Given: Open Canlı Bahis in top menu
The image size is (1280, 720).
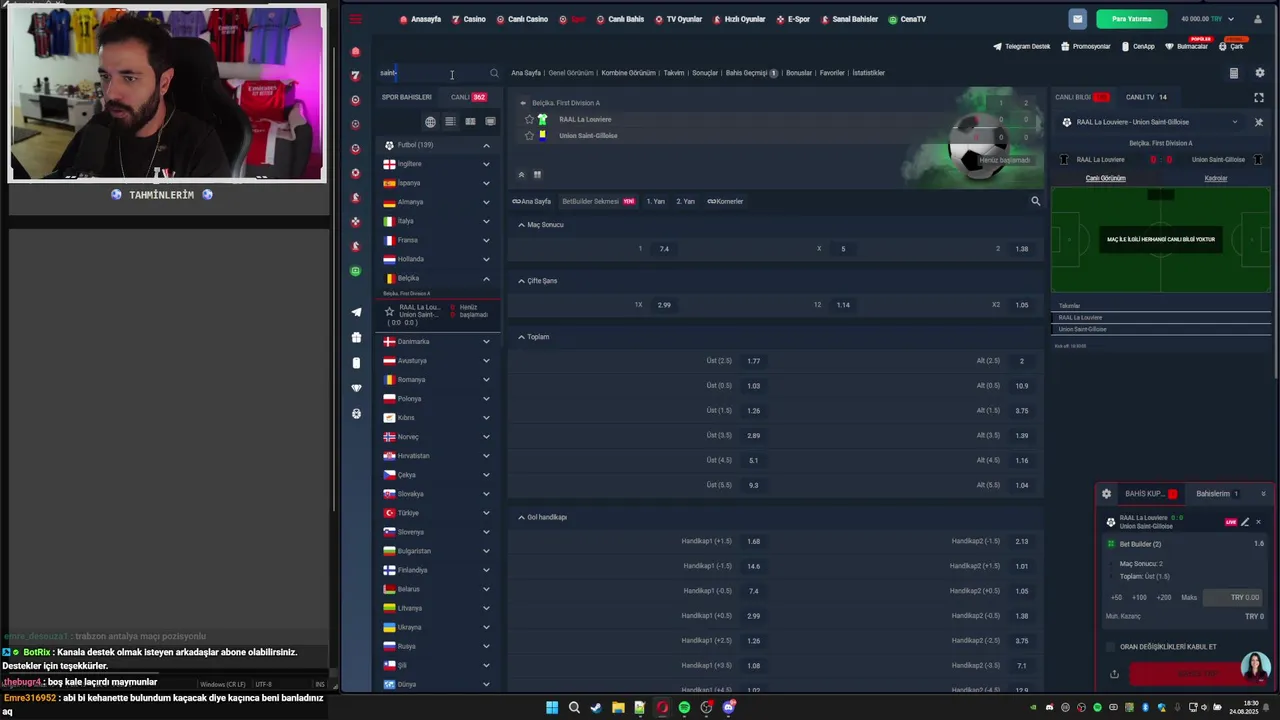Looking at the screenshot, I should tap(620, 19).
